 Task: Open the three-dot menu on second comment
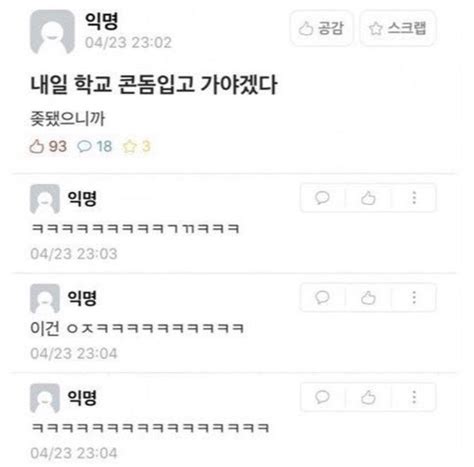coord(414,297)
